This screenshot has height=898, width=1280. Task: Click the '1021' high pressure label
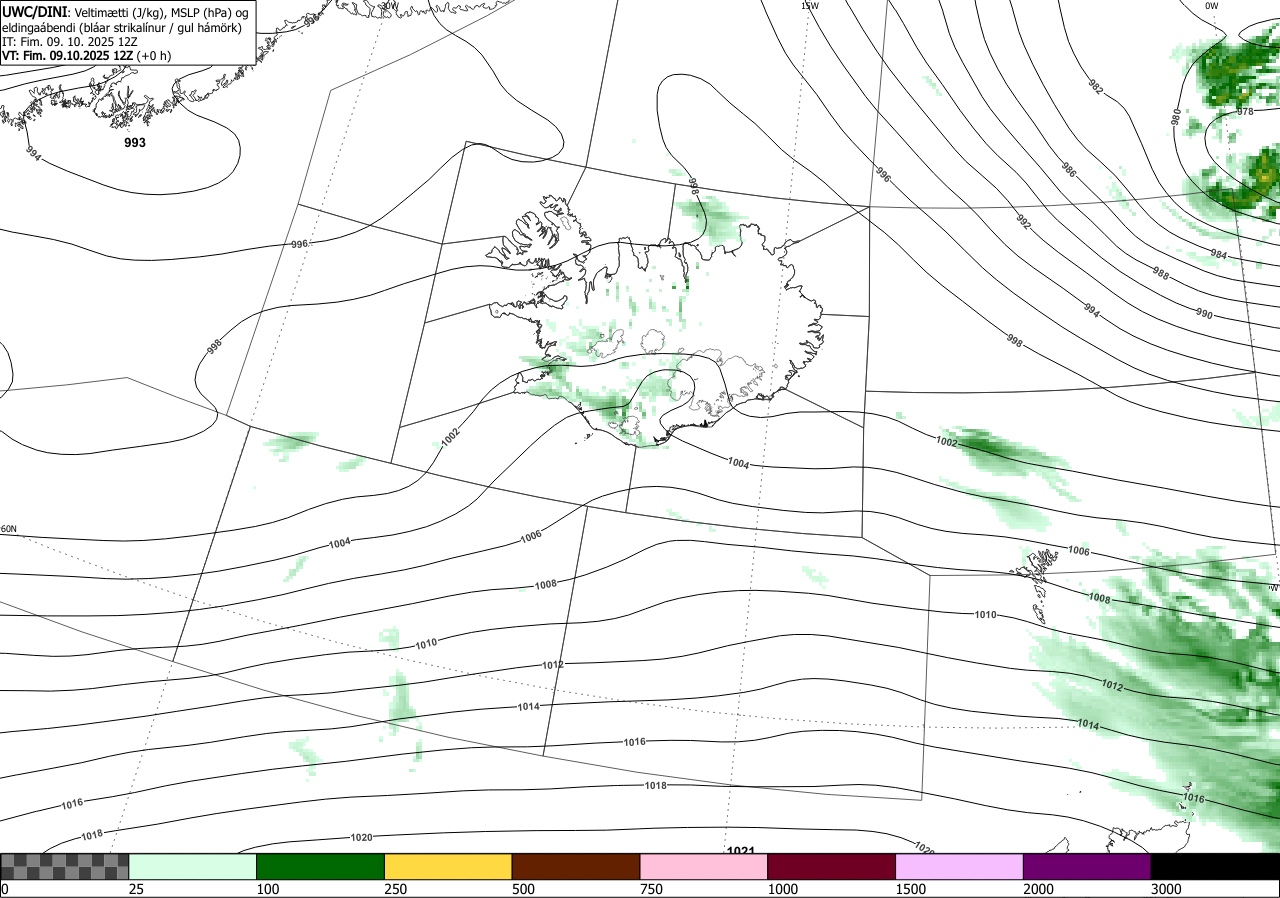pos(741,851)
